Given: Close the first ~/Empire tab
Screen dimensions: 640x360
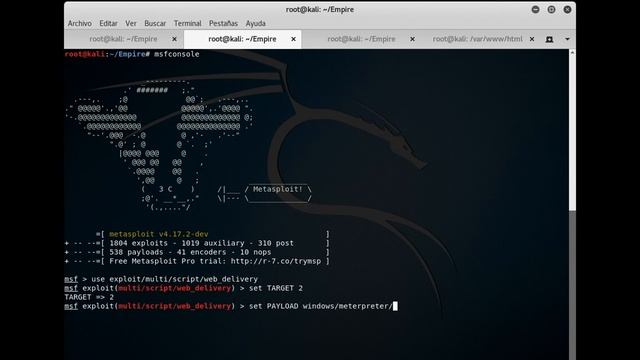Looking at the screenshot, I should coord(174,39).
